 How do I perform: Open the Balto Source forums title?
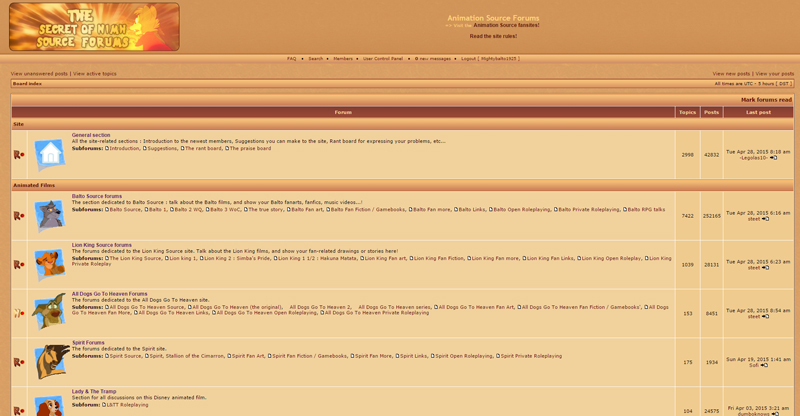pyautogui.click(x=97, y=196)
